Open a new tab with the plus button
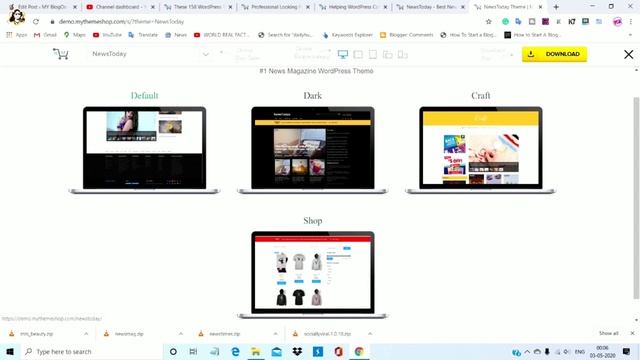Image resolution: width=640 pixels, height=360 pixels. click(x=556, y=7)
